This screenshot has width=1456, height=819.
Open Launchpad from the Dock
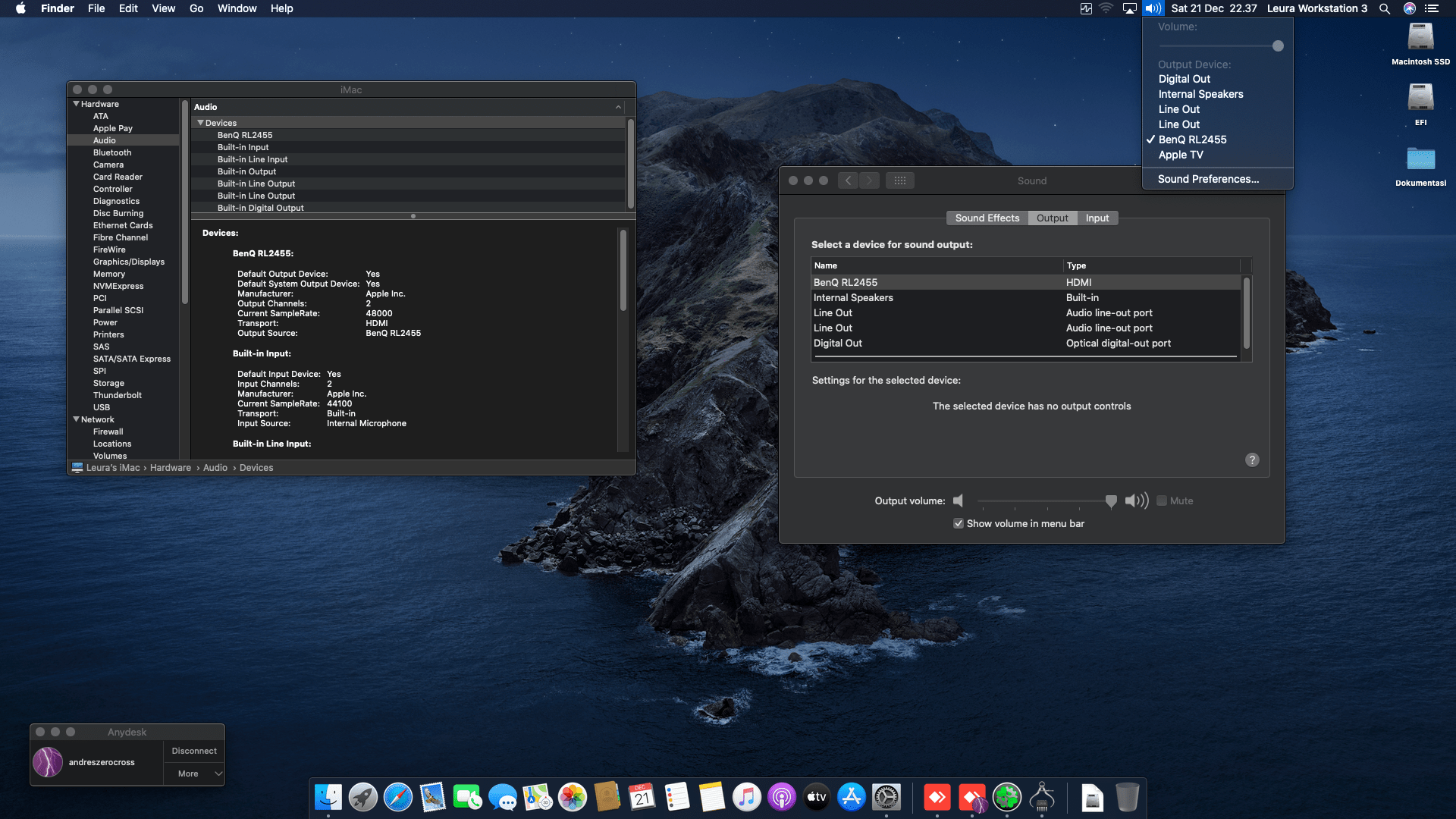point(362,798)
